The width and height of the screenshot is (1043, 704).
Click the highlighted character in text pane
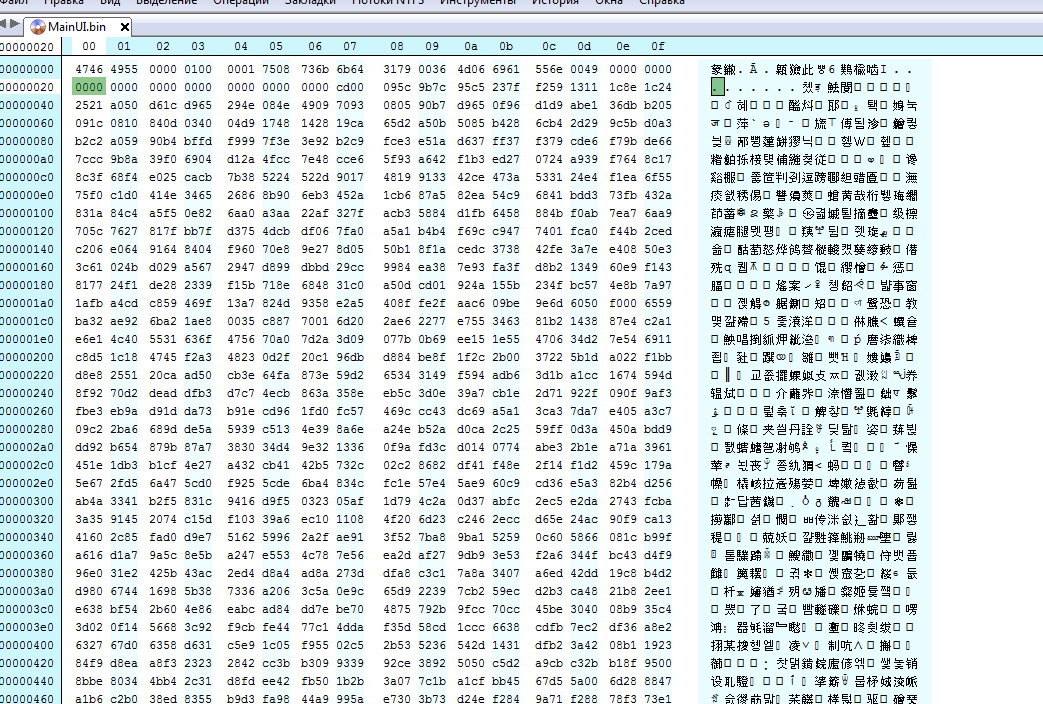(x=717, y=88)
